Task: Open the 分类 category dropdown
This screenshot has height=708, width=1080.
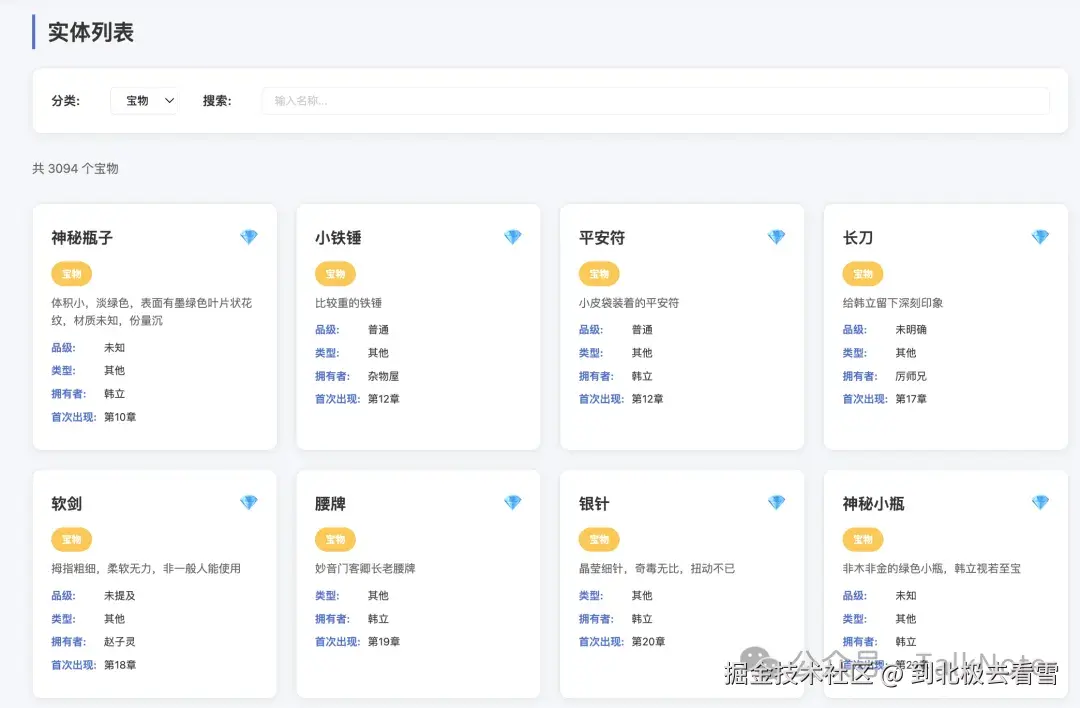Action: click(143, 100)
